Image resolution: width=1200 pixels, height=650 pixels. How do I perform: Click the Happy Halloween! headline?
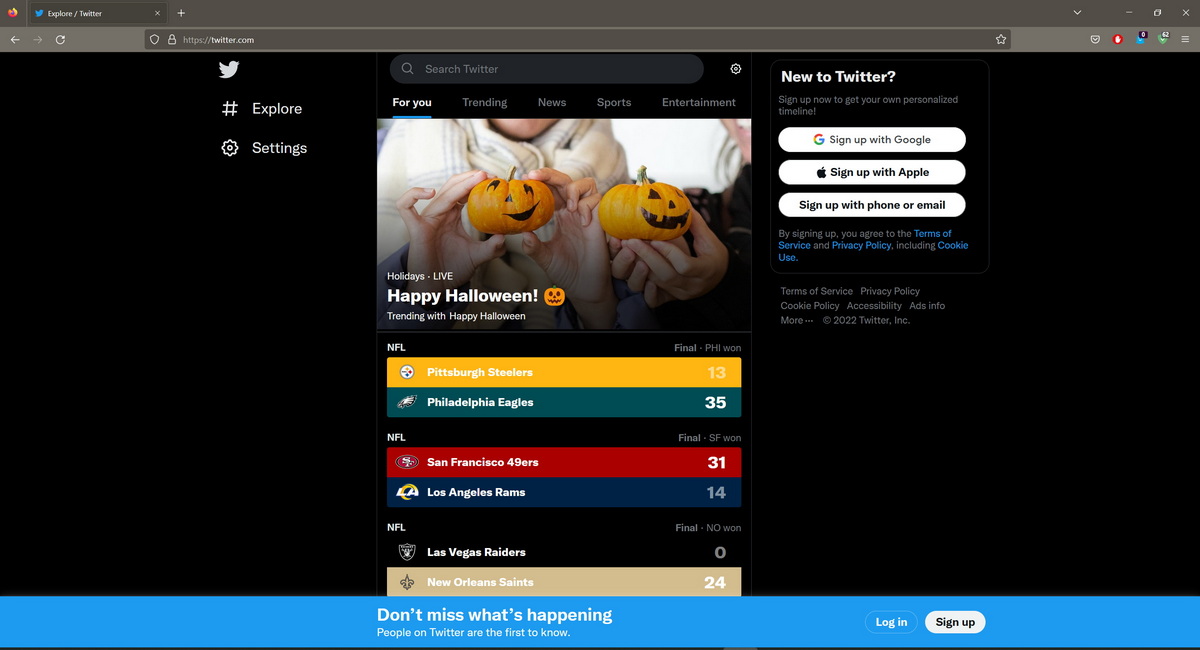pos(476,296)
